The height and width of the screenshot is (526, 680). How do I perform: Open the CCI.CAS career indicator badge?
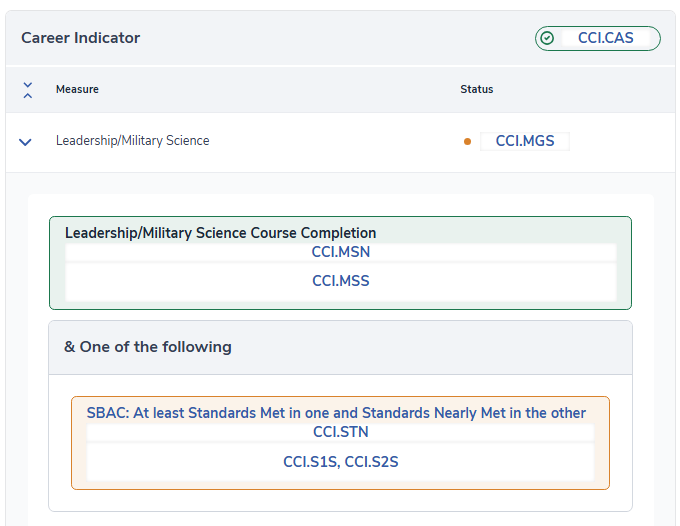click(x=597, y=38)
